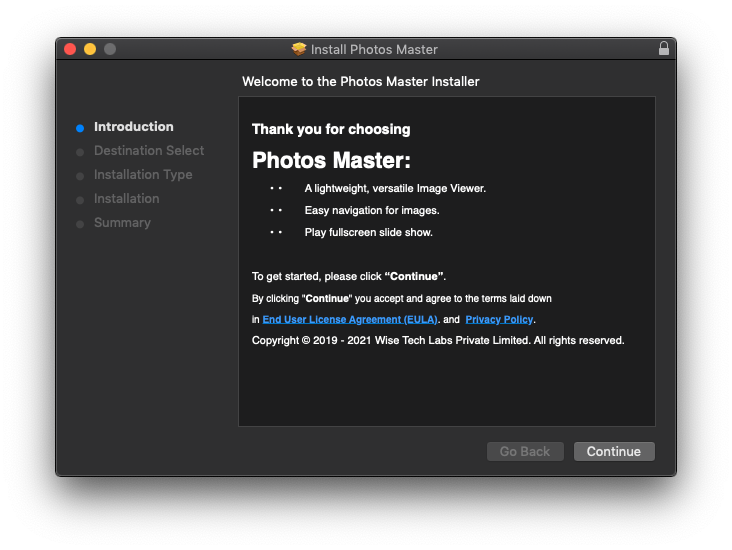
Task: Select the Destination Select step
Action: 149,150
